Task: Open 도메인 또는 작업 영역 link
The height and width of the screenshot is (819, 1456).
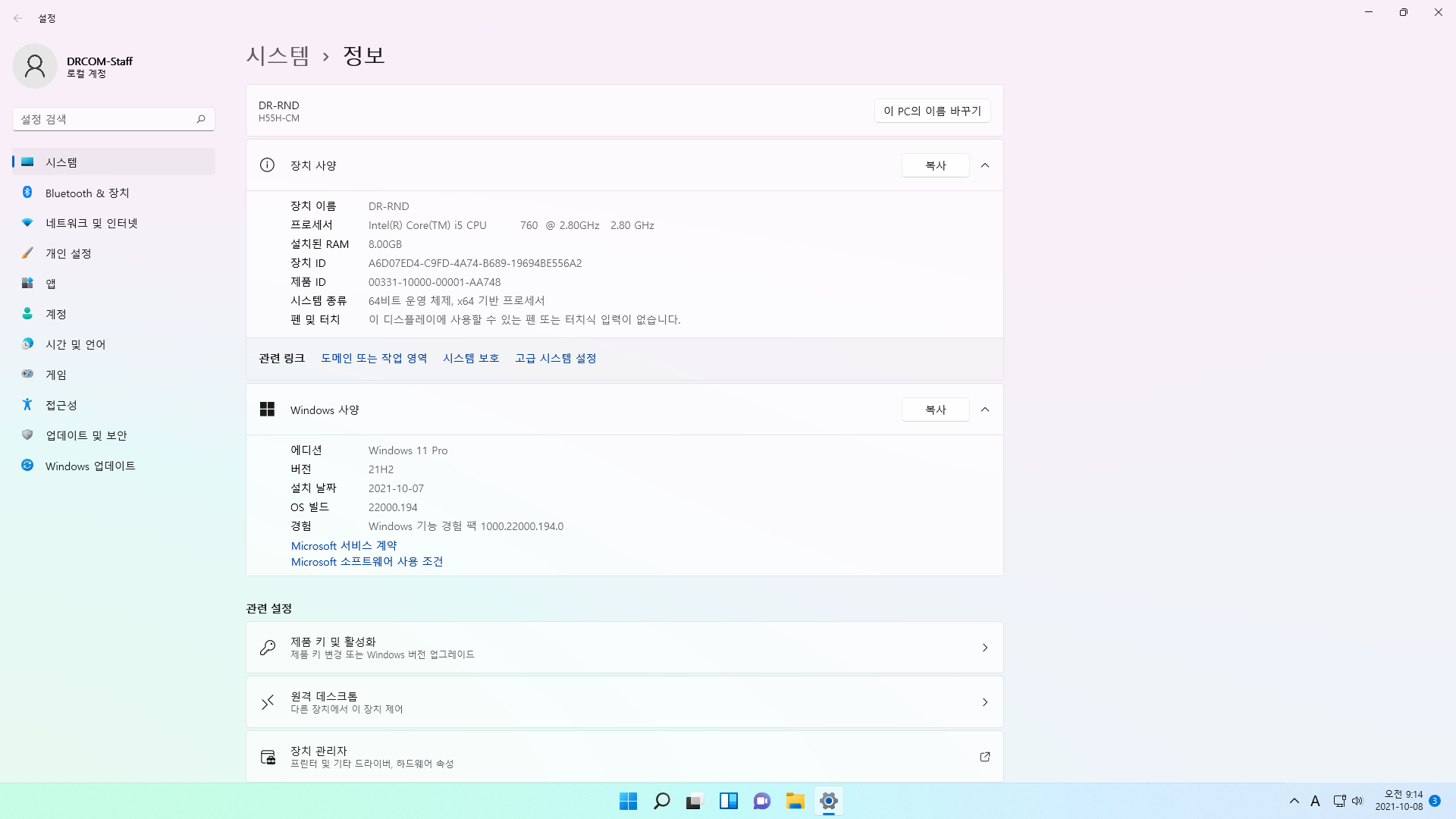Action: point(374,358)
